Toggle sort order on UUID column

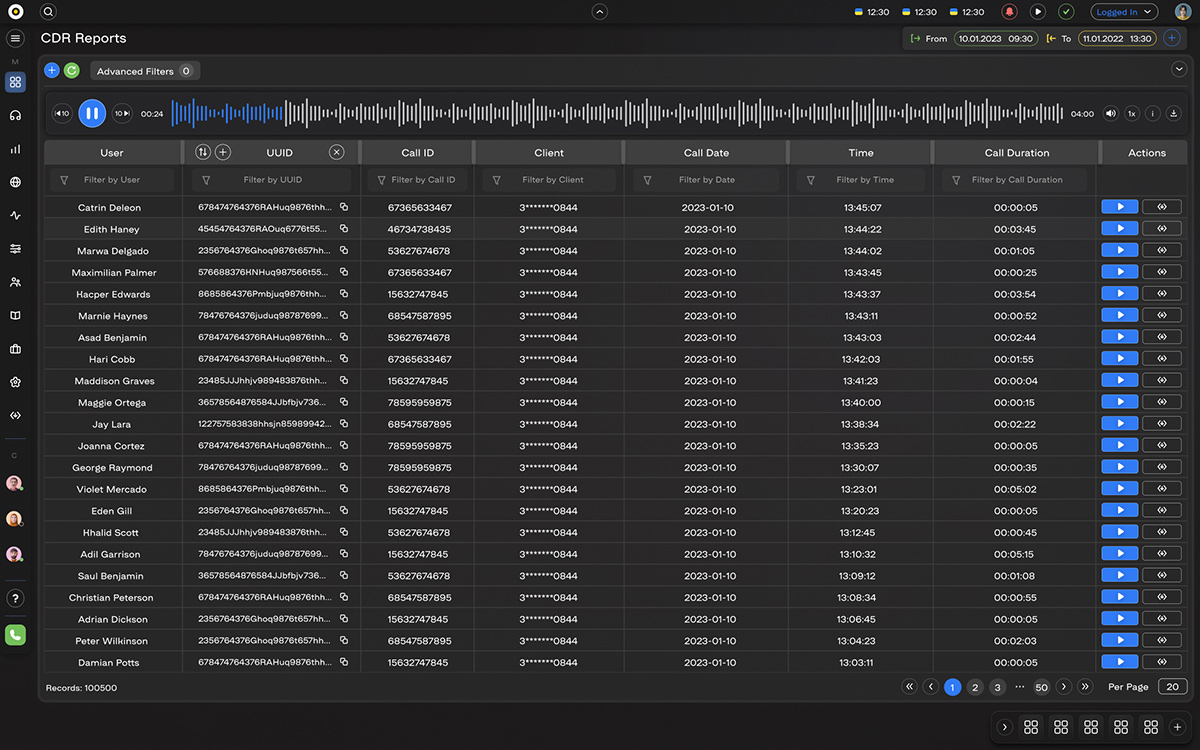(x=203, y=152)
